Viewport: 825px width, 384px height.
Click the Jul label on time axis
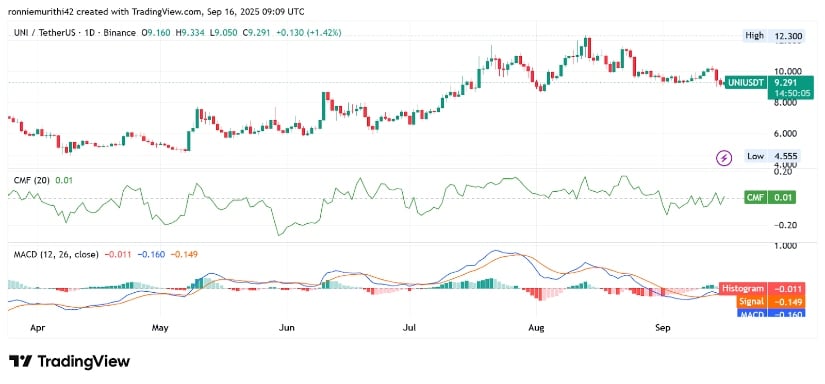click(x=409, y=328)
